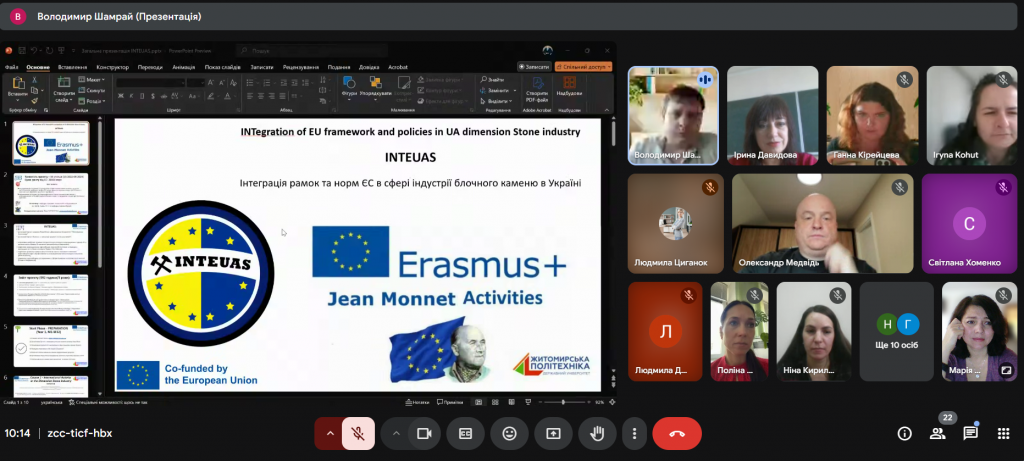Screen dimensions: 1024x461
Task: Show the participants people panel
Action: pyautogui.click(x=938, y=434)
